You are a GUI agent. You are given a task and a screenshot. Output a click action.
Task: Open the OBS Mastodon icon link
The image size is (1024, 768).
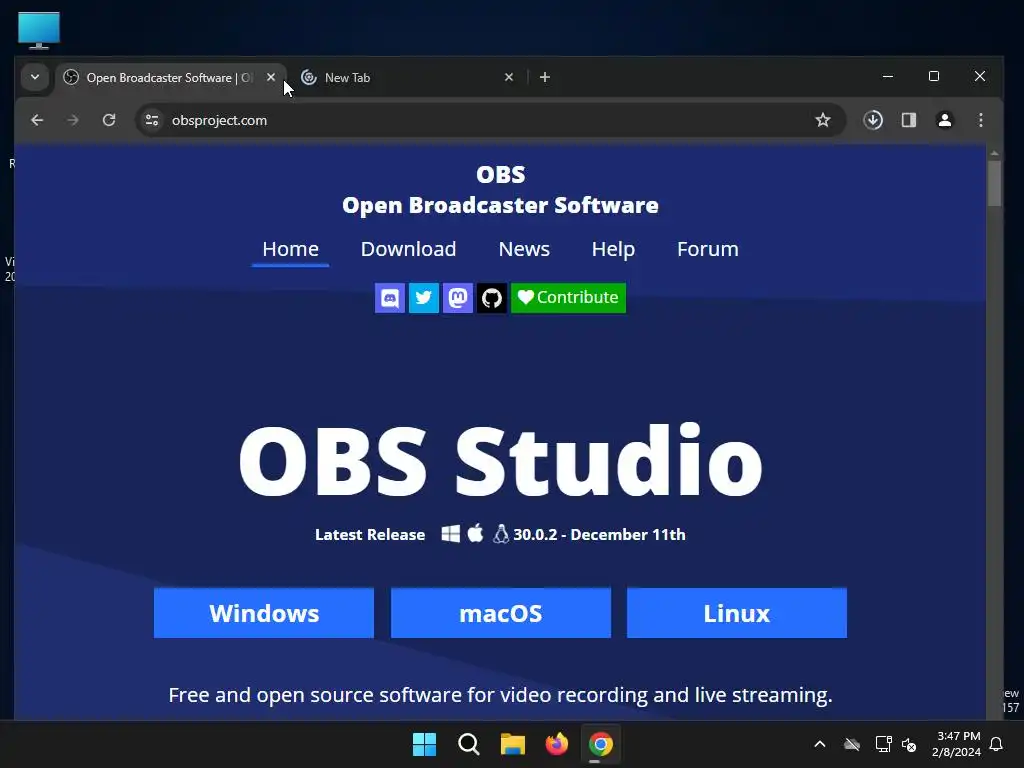[x=458, y=298]
